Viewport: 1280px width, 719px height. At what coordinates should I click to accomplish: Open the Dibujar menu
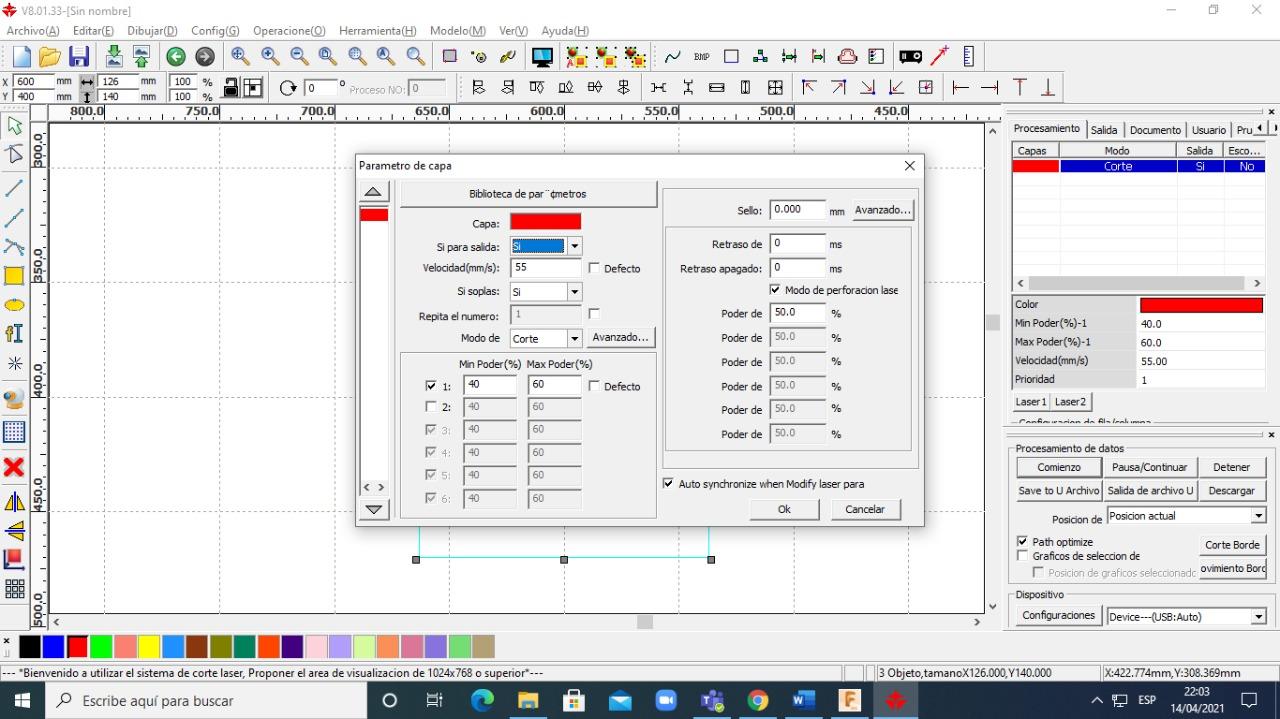coord(152,31)
